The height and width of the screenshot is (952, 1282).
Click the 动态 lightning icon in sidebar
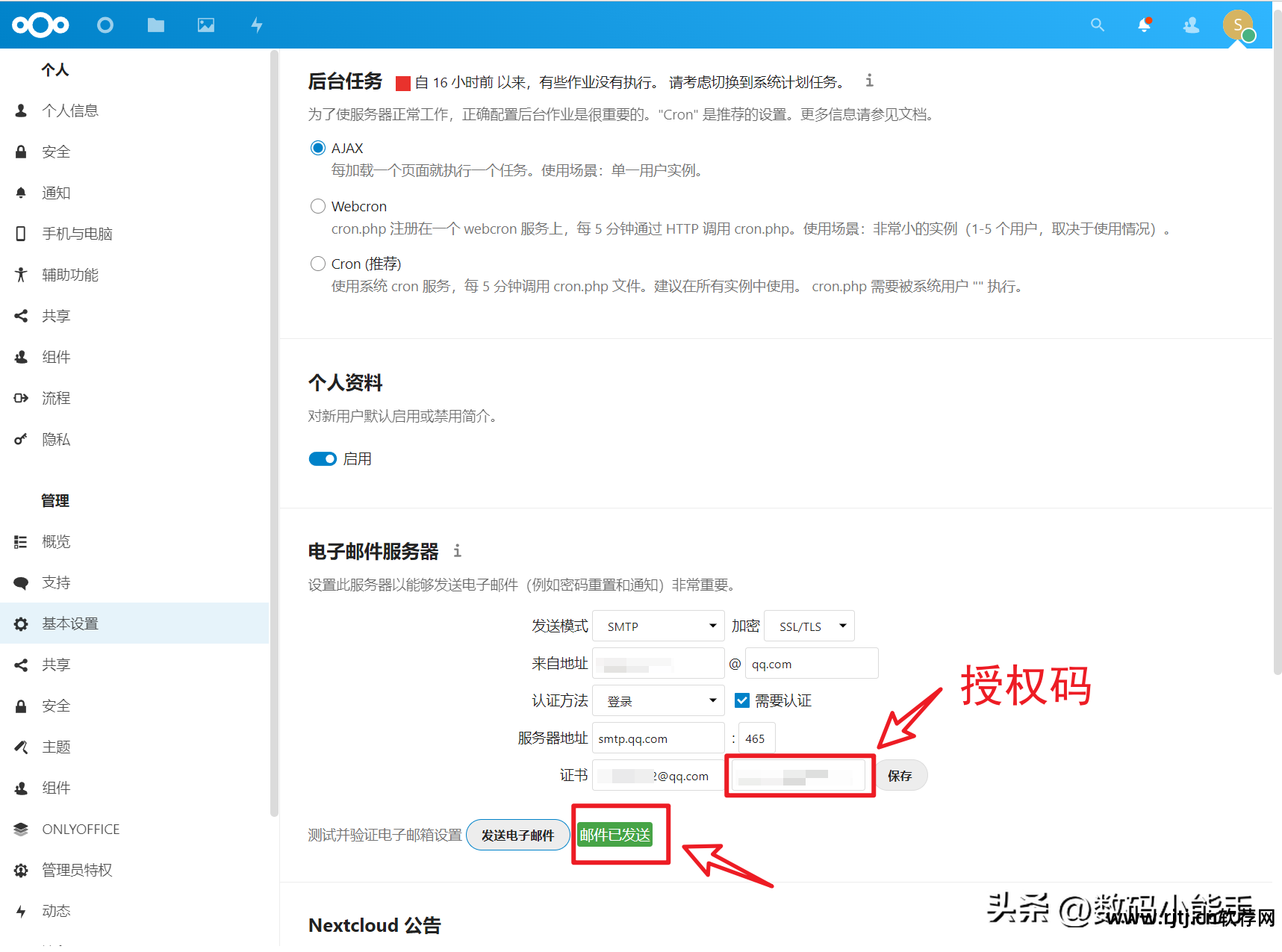(21, 911)
